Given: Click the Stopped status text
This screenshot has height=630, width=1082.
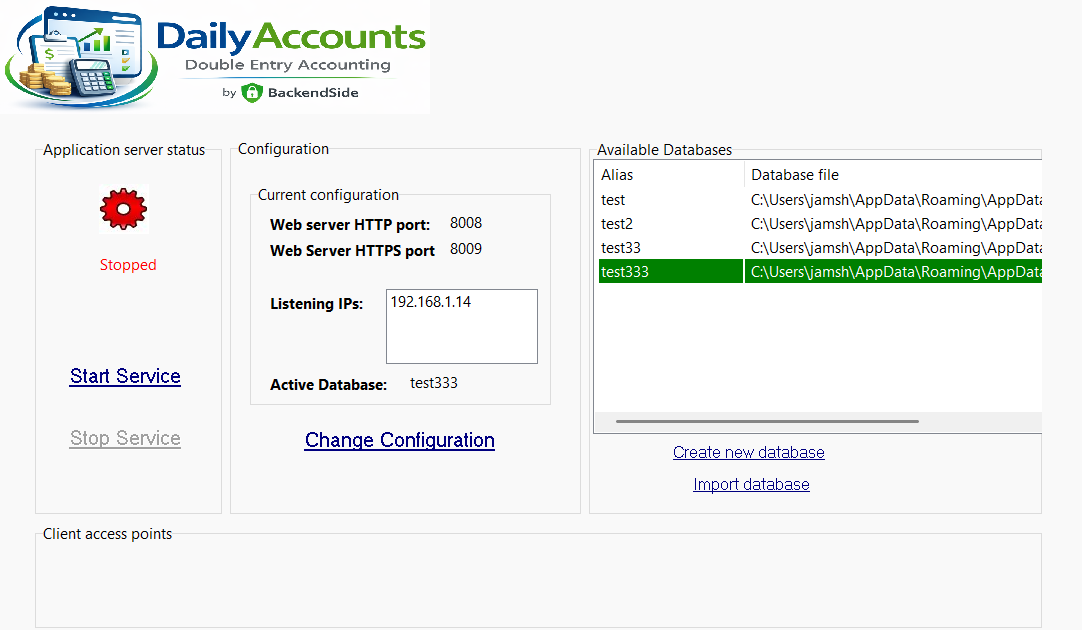Looking at the screenshot, I should (x=127, y=264).
